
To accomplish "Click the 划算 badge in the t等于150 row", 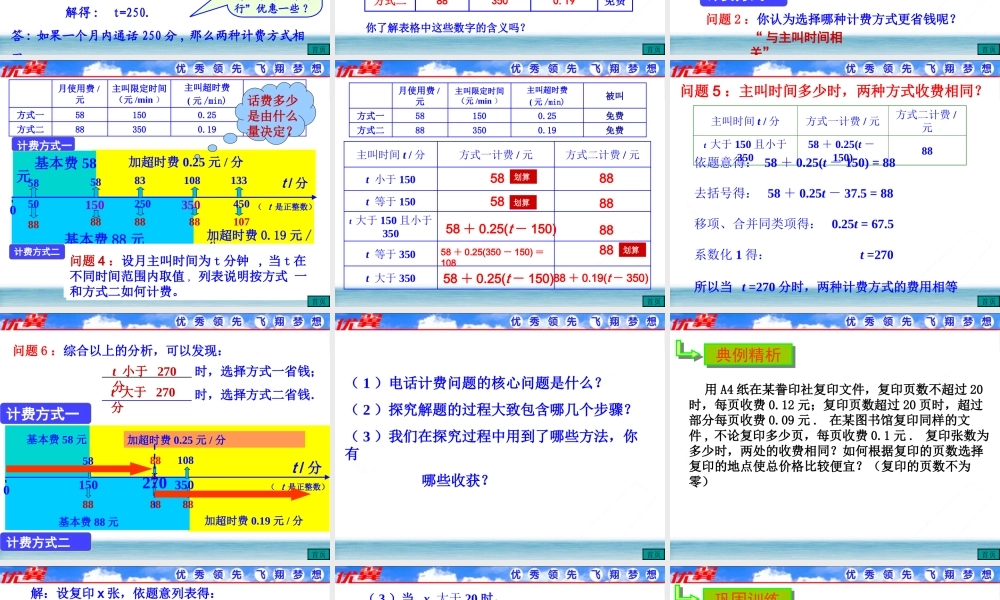I will pos(522,203).
